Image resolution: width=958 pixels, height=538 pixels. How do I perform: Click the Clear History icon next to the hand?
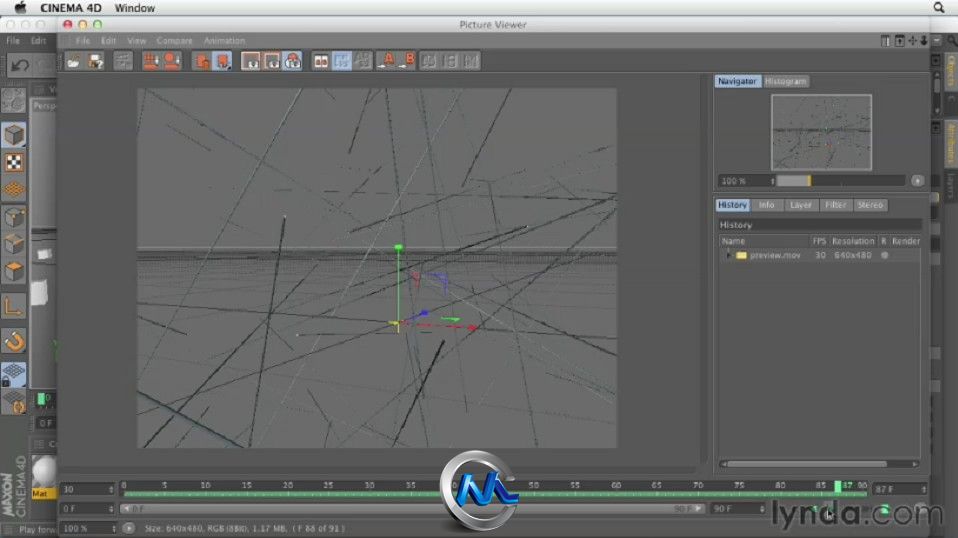pos(172,61)
